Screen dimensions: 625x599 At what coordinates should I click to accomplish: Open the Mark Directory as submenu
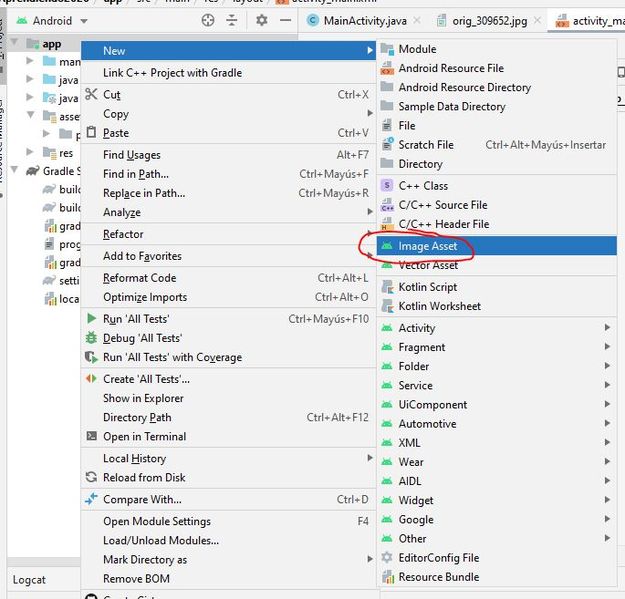pos(228,560)
